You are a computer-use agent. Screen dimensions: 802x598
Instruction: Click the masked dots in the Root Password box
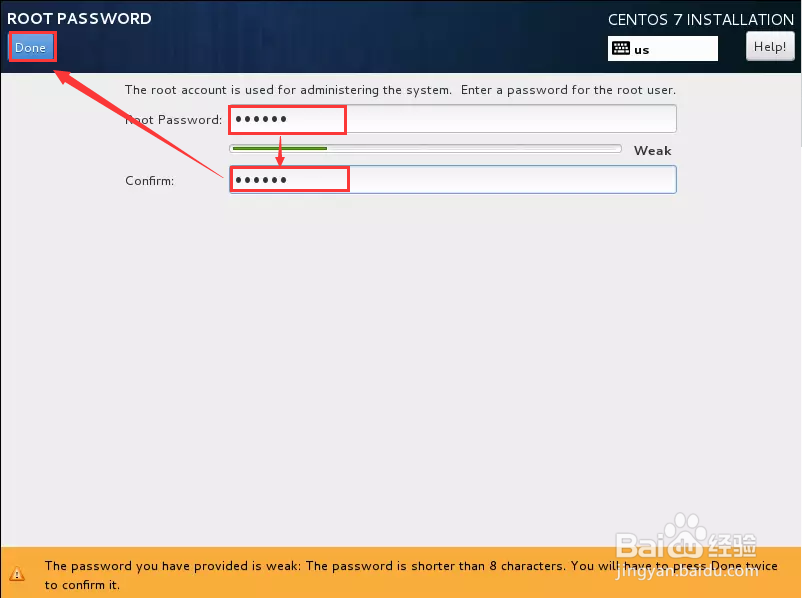tap(258, 118)
